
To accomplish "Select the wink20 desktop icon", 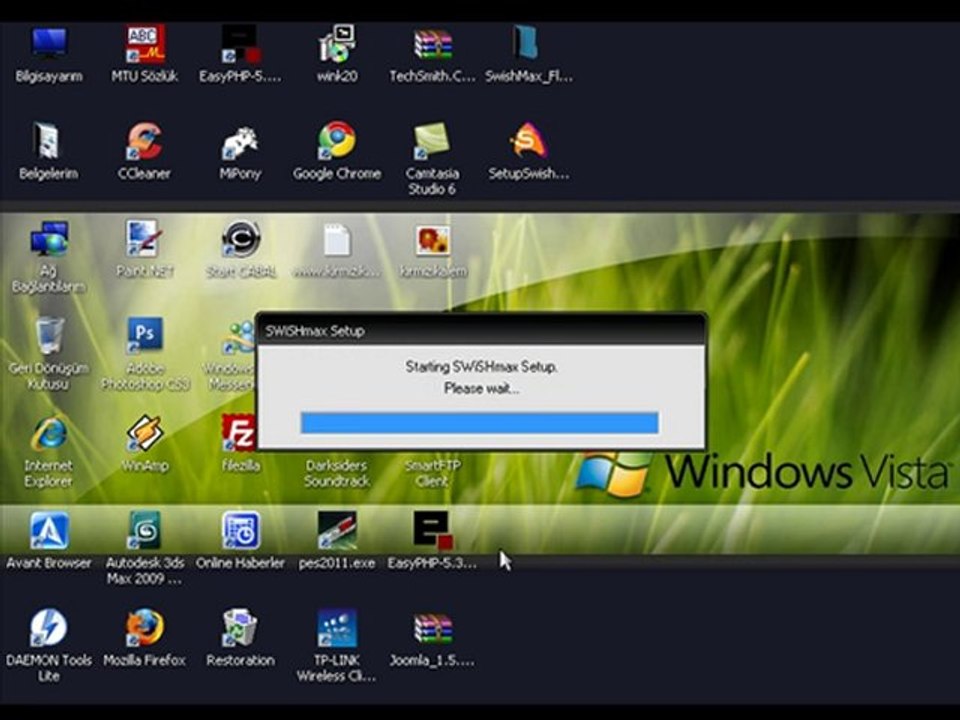I will point(337,44).
